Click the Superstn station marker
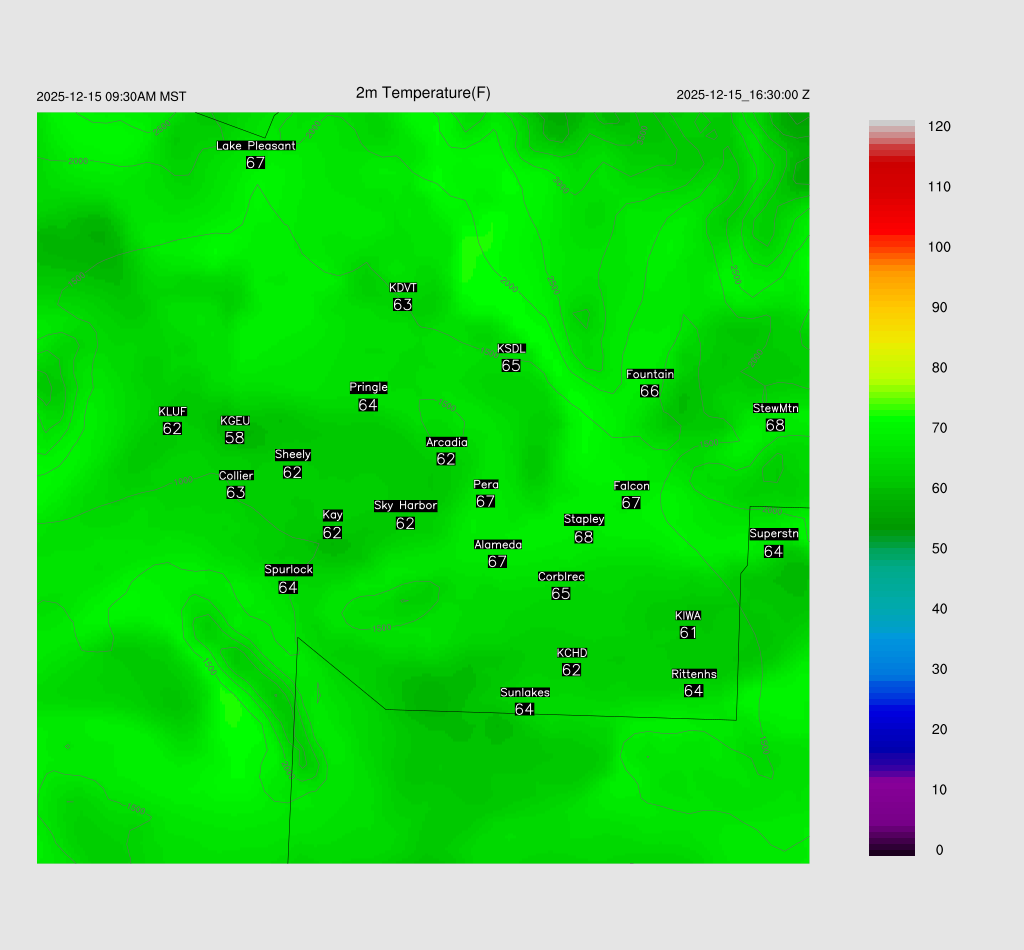This screenshot has width=1024, height=950. tap(774, 543)
